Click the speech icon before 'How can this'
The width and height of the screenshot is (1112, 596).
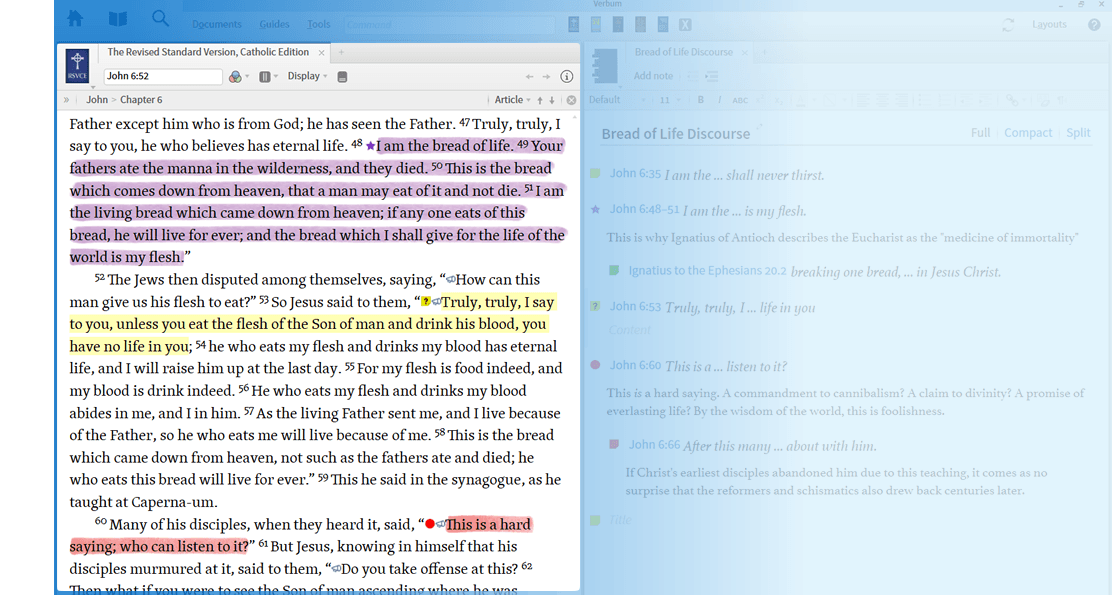[x=450, y=280]
